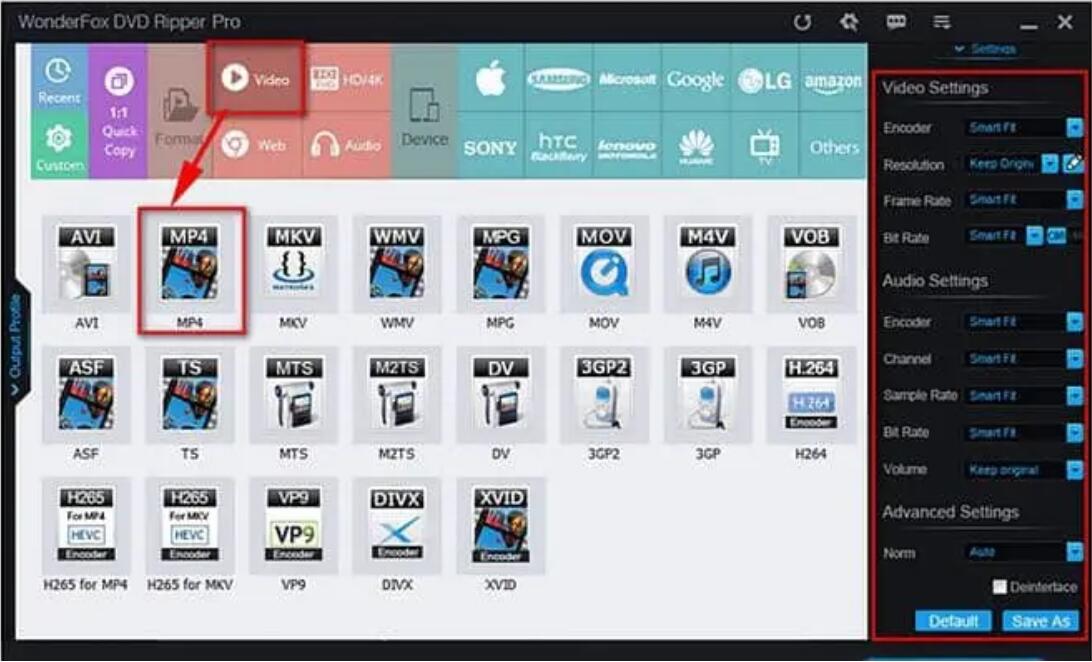Open the Video Encoder dropdown
Screen dimensions: 1092x662
pyautogui.click(x=1075, y=127)
